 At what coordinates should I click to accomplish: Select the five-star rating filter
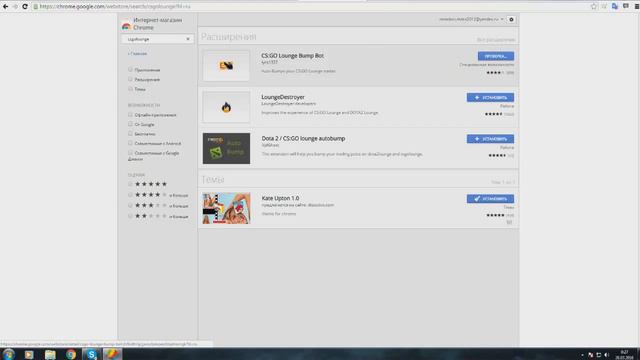[131, 184]
